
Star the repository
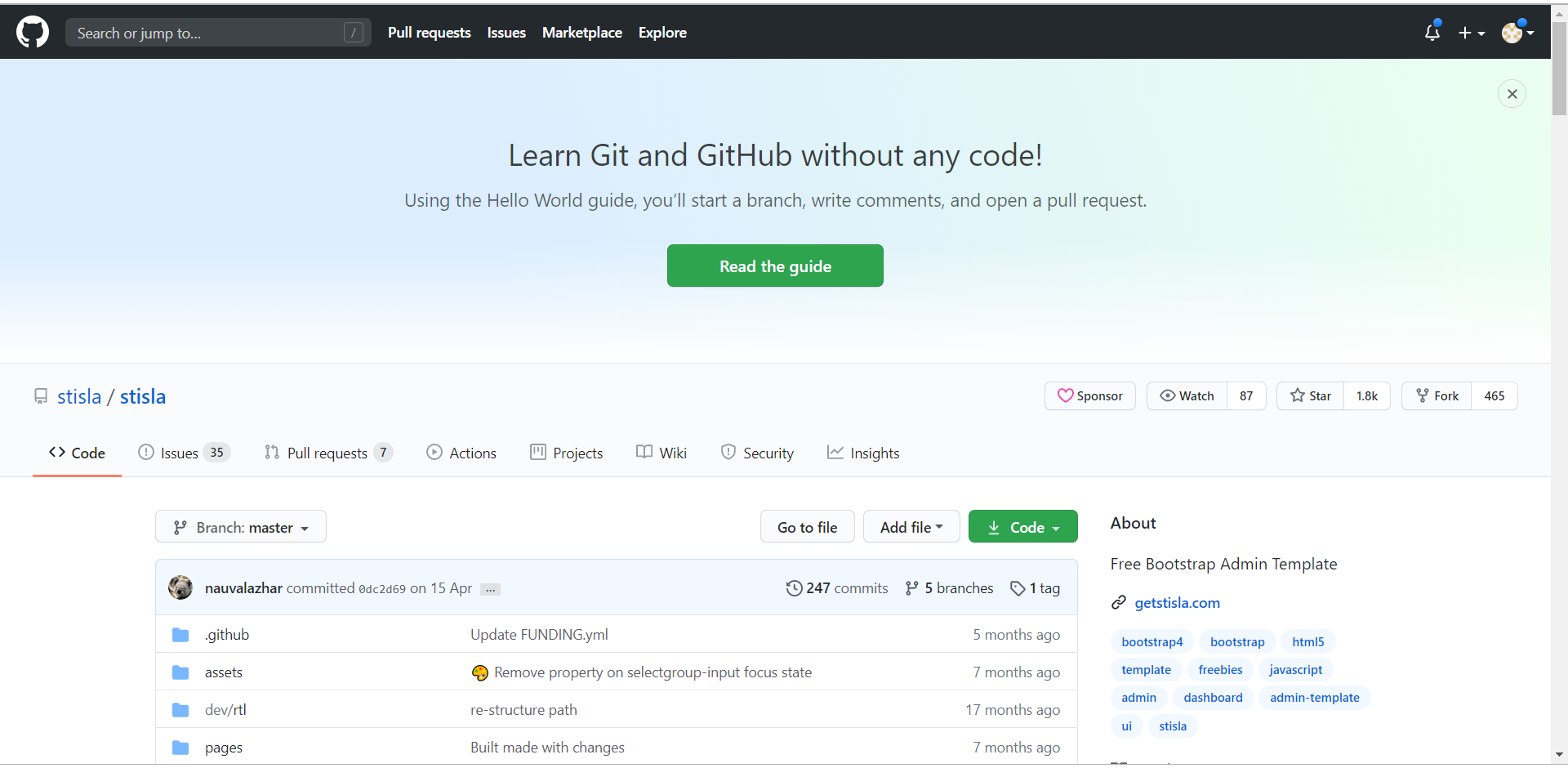pyautogui.click(x=1311, y=395)
